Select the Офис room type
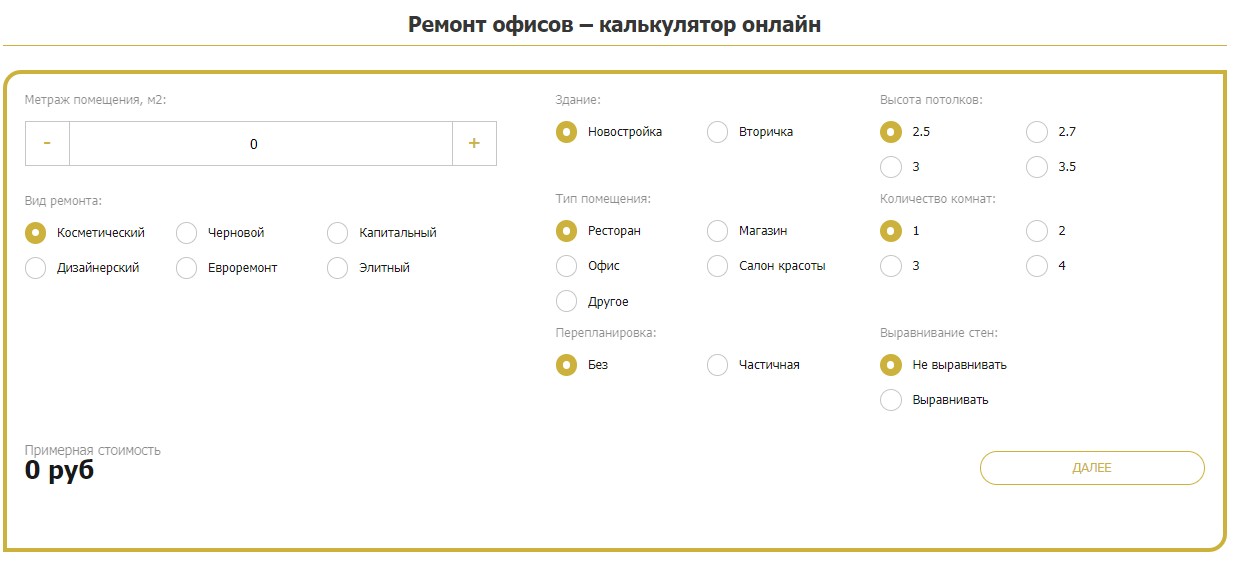 (x=567, y=266)
